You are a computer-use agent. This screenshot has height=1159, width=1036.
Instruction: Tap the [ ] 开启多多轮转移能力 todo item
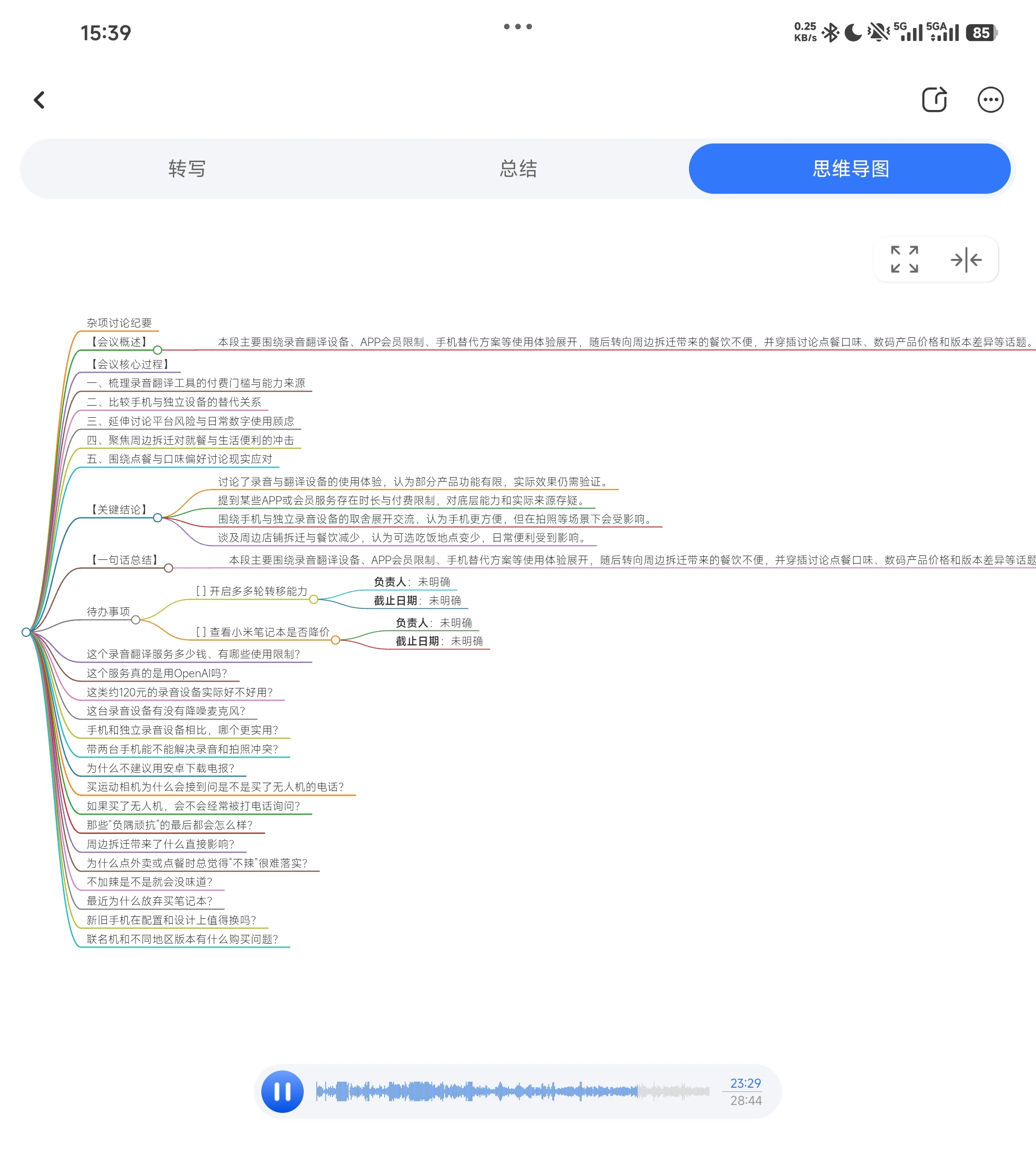pos(251,591)
